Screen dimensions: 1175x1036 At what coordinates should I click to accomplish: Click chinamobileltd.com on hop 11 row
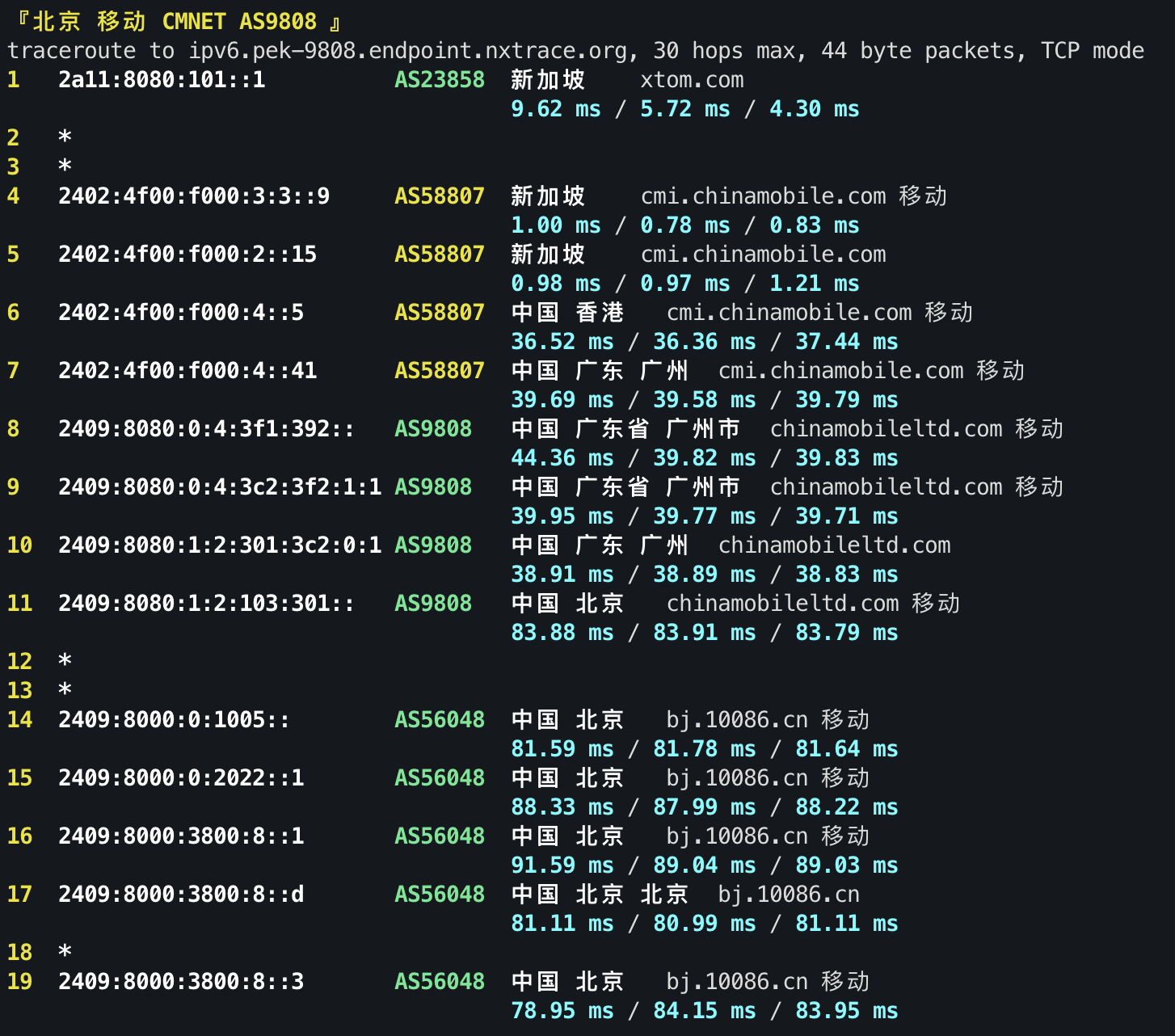(782, 604)
